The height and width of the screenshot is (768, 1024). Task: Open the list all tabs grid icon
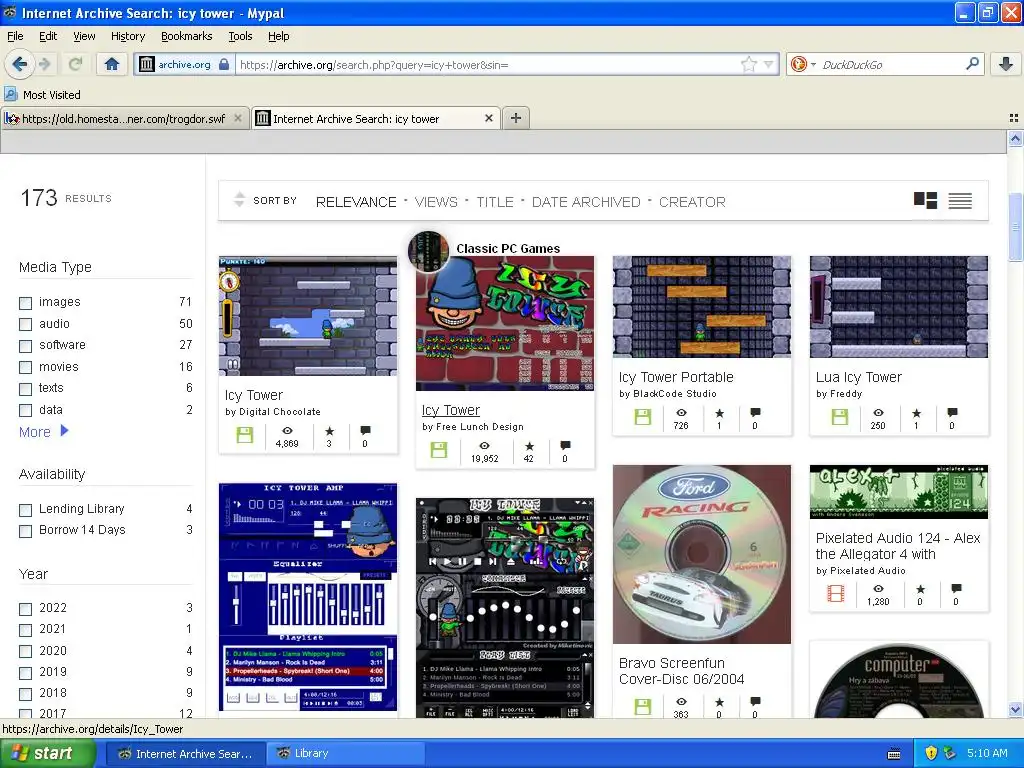click(x=1014, y=118)
